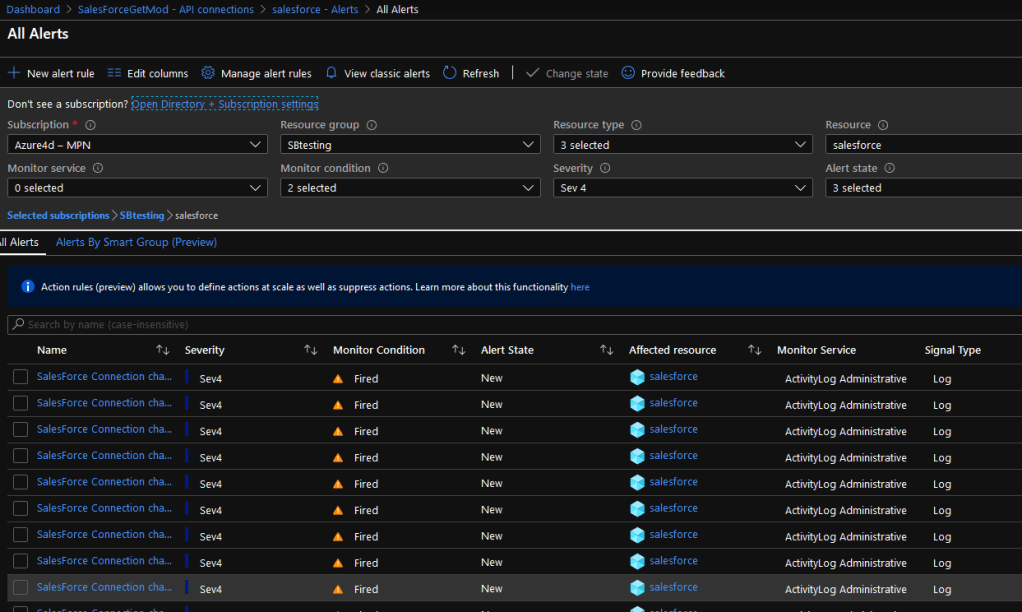The height and width of the screenshot is (612, 1022).
Task: Sort alerts by the Severity column arrows
Action: pos(310,350)
